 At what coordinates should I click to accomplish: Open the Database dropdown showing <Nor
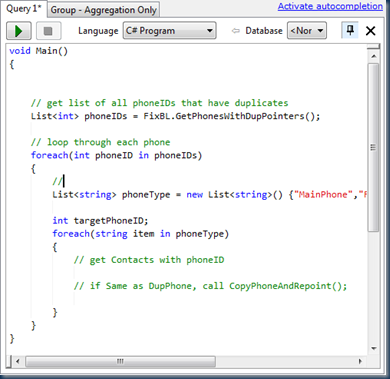[x=307, y=31]
